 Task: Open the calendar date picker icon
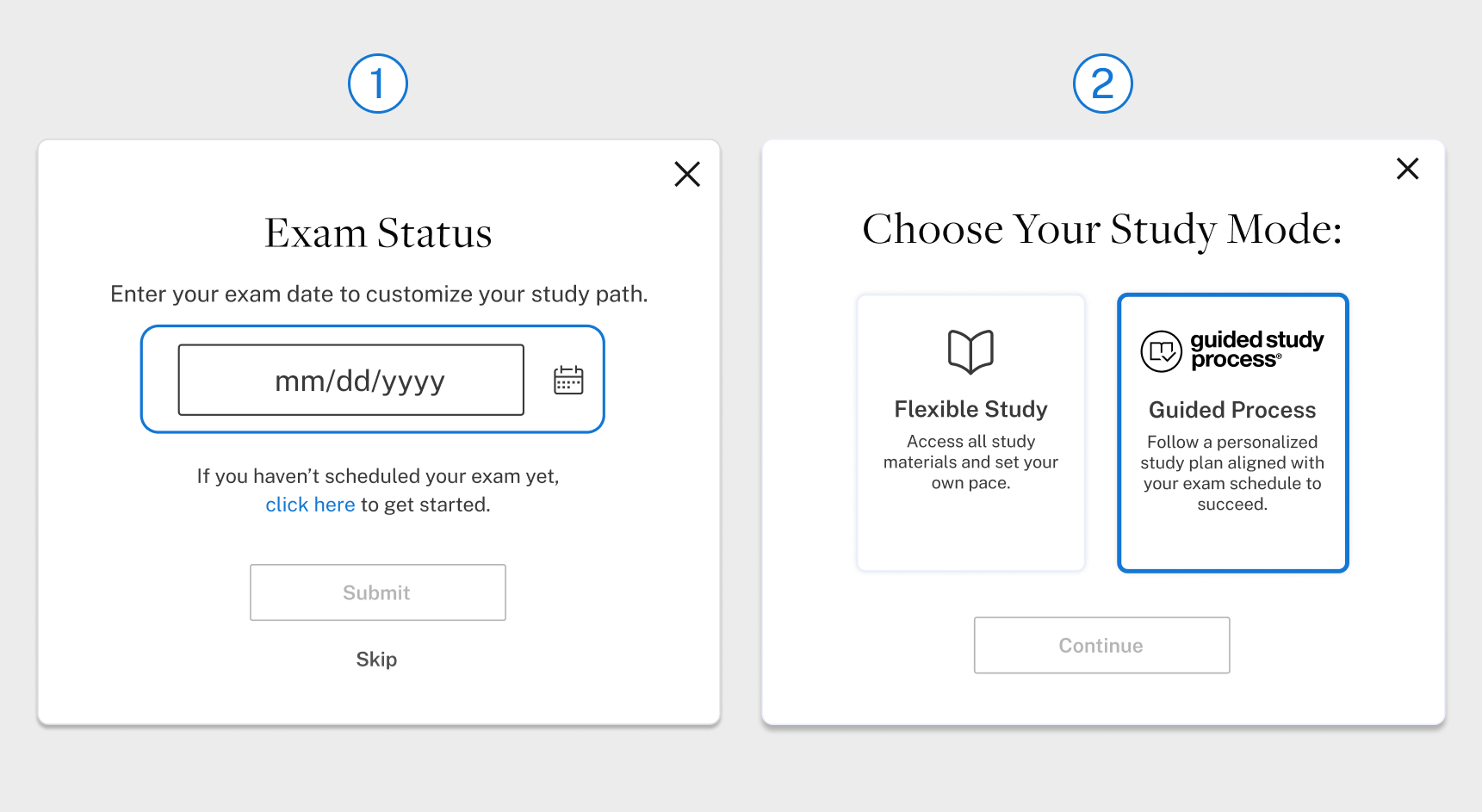click(568, 380)
